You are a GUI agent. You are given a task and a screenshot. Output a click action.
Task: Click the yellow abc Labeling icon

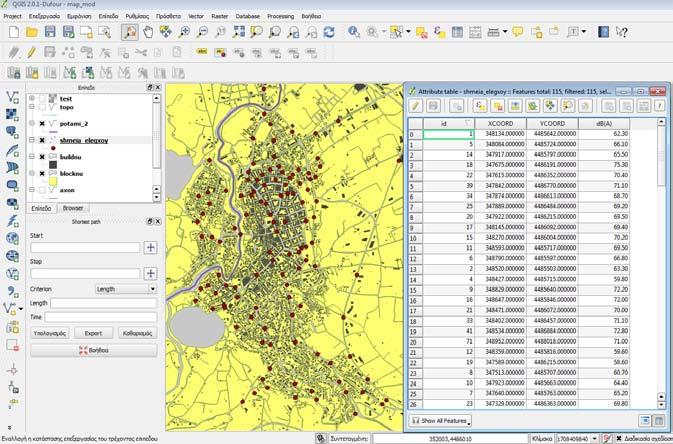tap(202, 52)
